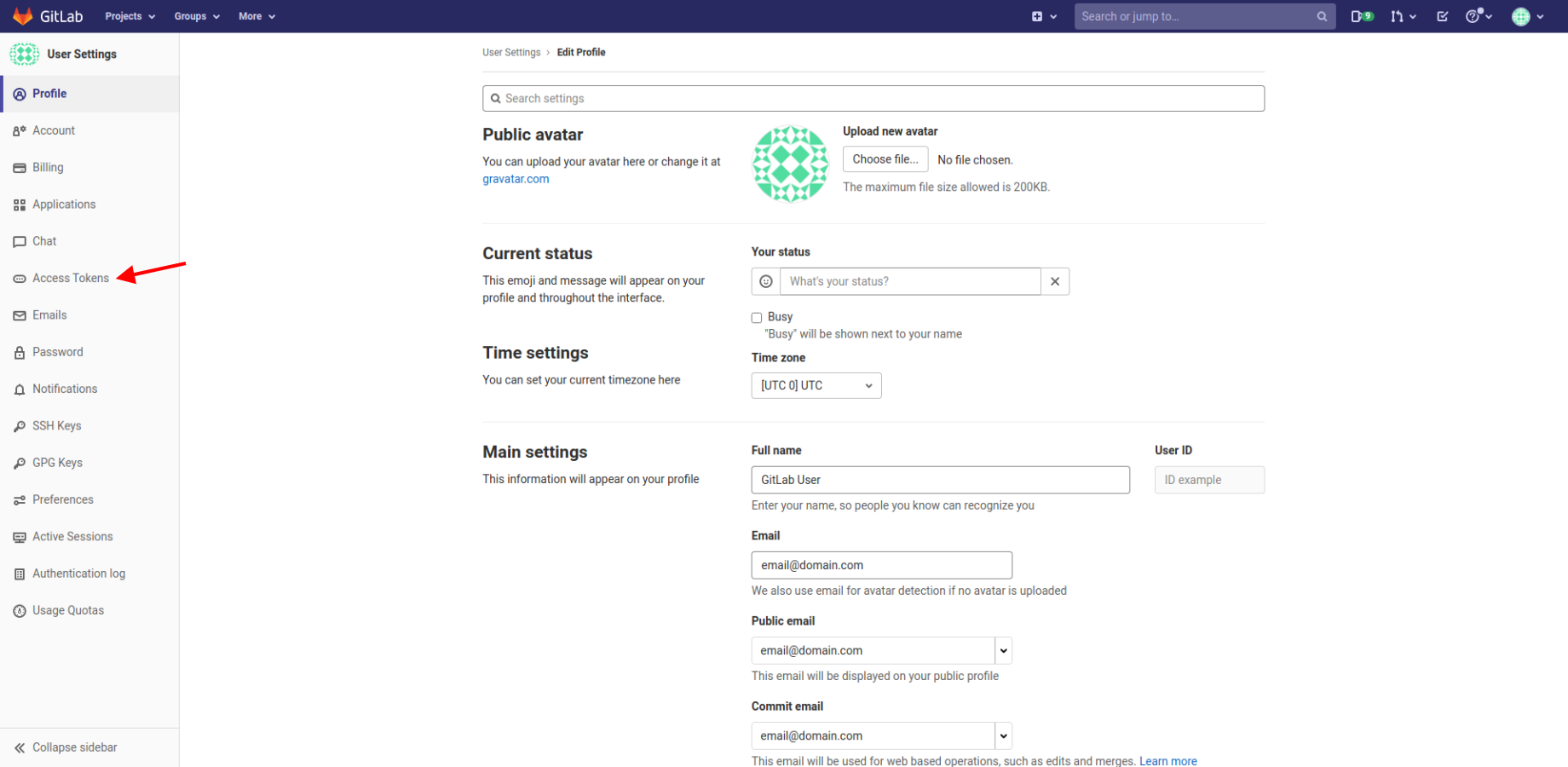This screenshot has width=1568, height=767.
Task: Open the create new plus icon menu
Action: pos(1044,16)
